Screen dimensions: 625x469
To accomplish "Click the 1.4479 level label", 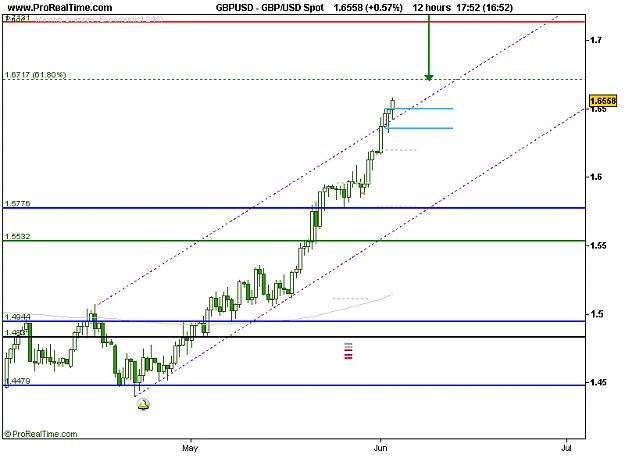I will coord(17,381).
